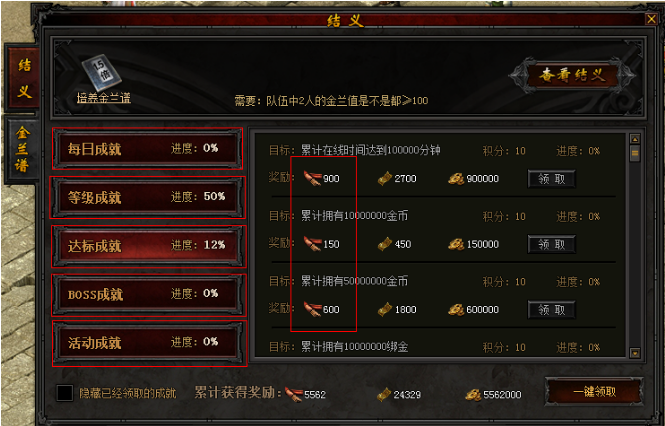Toggle the 隐藏已经领取的成就 checkbox

(x=65, y=393)
